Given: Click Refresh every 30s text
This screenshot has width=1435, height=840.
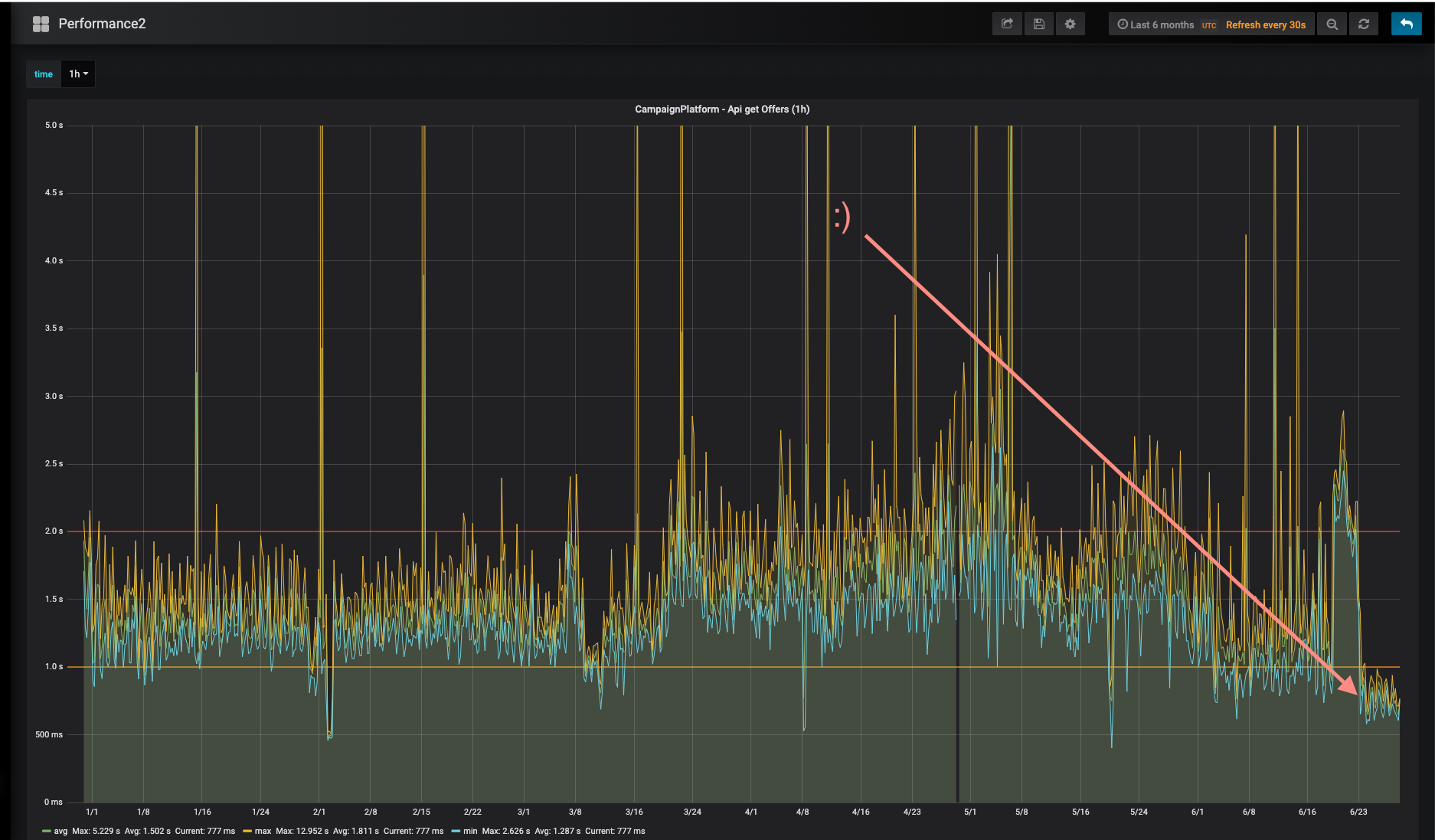Looking at the screenshot, I should (x=1266, y=25).
